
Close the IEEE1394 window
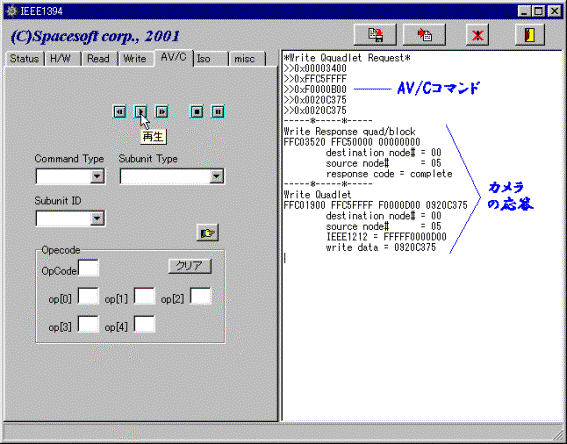(x=554, y=12)
